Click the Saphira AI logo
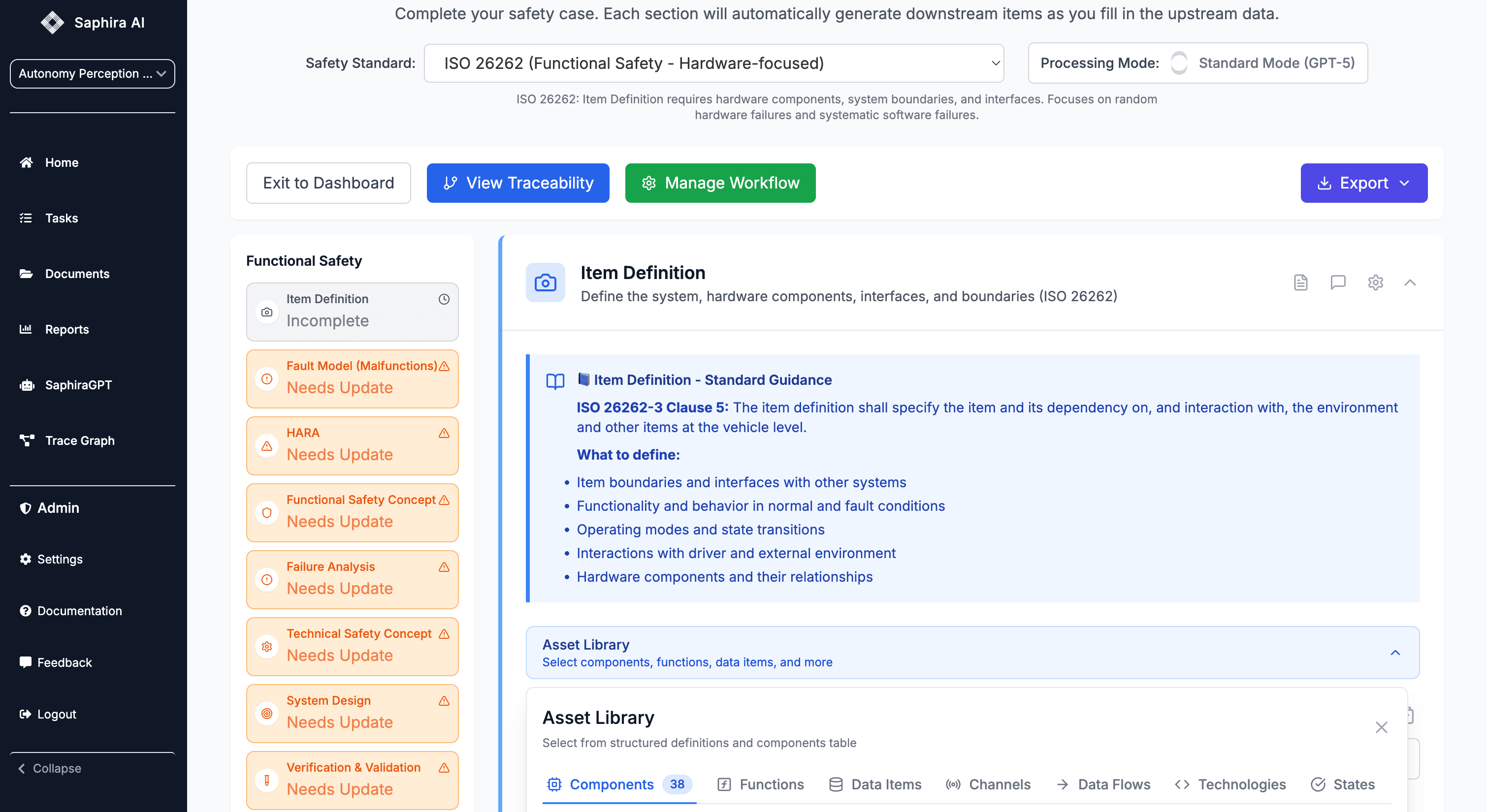This screenshot has height=812, width=1487. click(52, 23)
